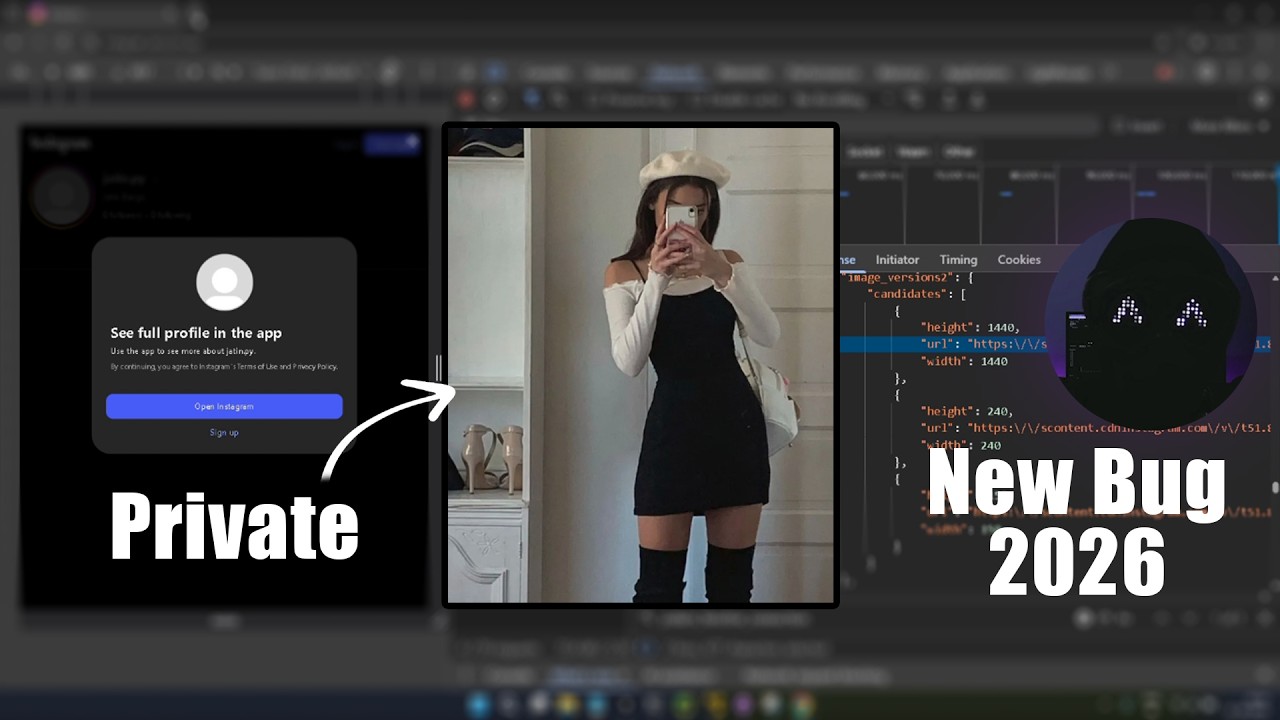The image size is (1280, 720).
Task: Select the "candidates": [ line
Action: tap(917, 294)
